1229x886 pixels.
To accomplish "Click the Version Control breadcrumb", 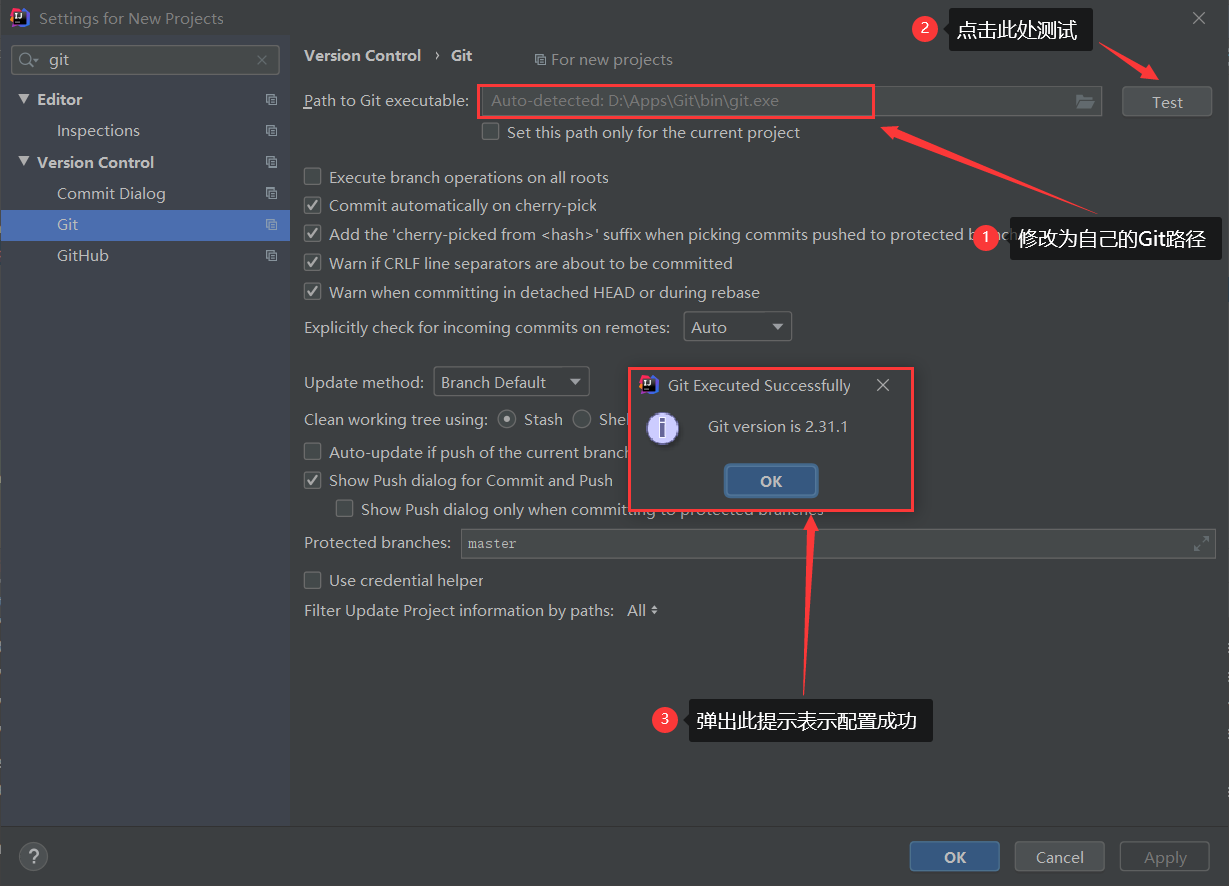I will (x=362, y=56).
